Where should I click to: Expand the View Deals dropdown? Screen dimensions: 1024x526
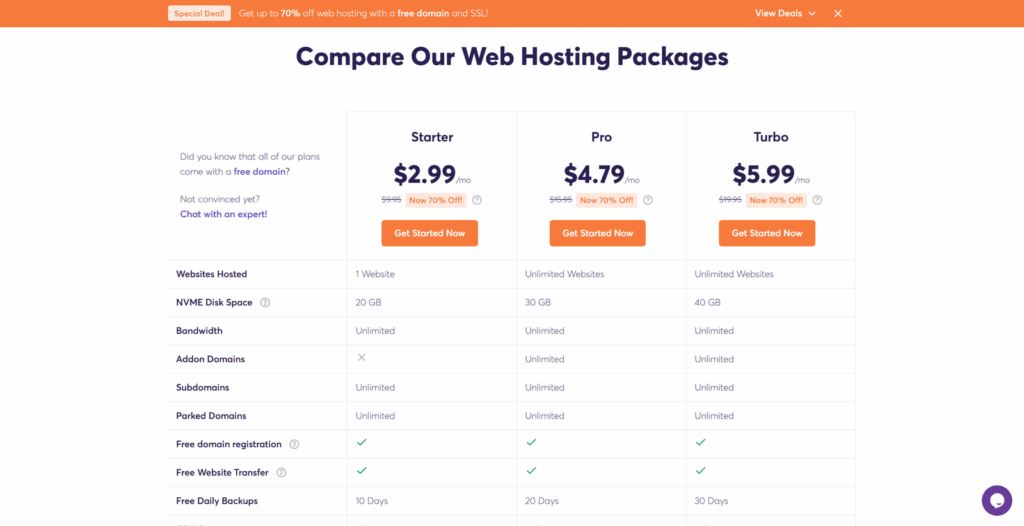(x=785, y=13)
